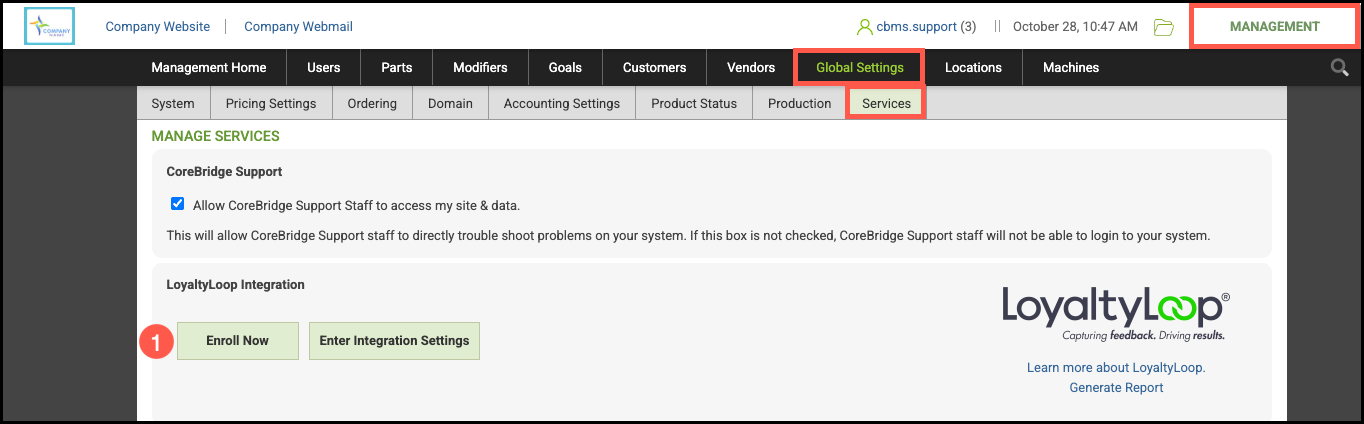Open Company Website link

click(x=158, y=27)
